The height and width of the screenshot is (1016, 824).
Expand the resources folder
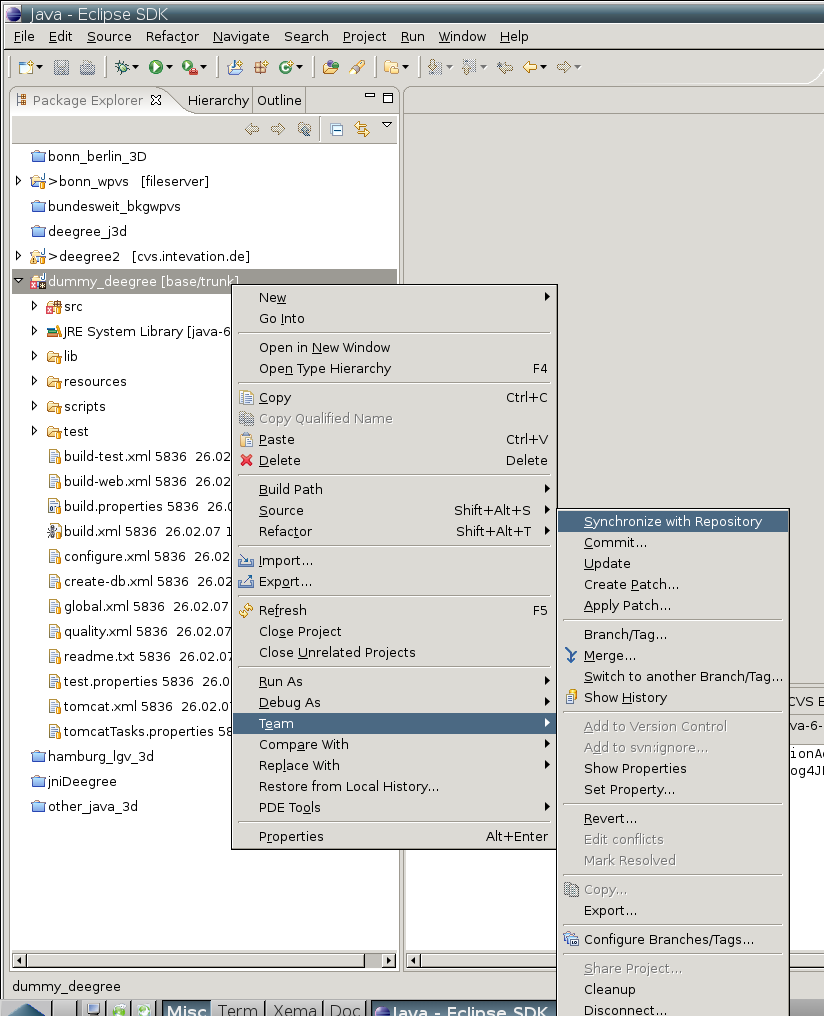click(34, 381)
